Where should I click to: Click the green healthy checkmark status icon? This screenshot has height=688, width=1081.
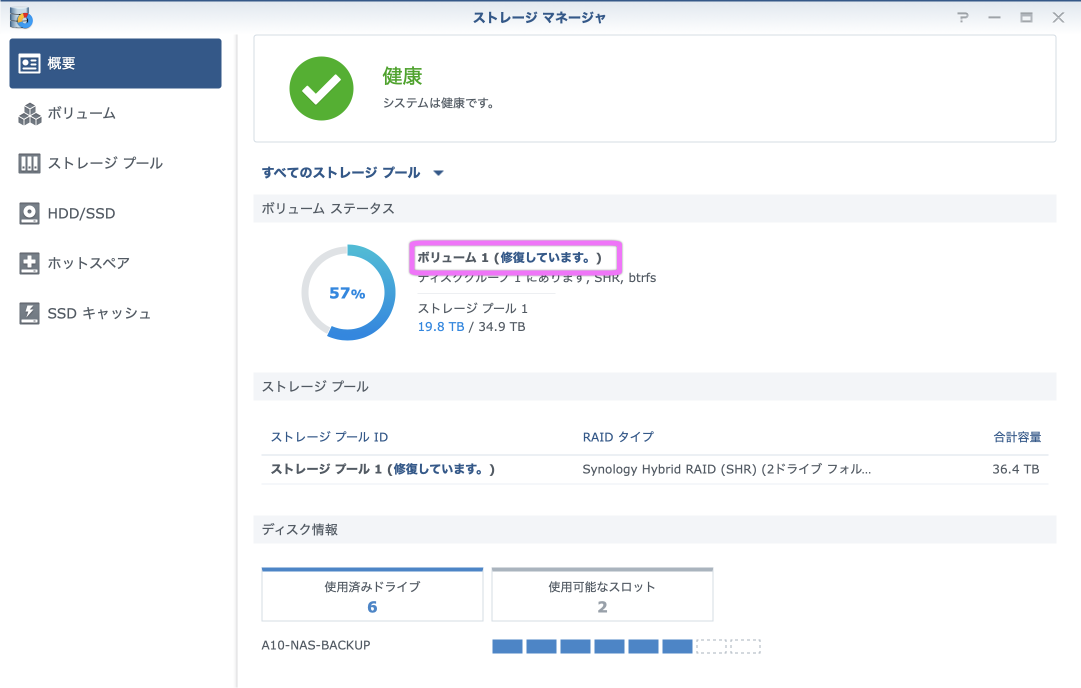click(x=321, y=88)
